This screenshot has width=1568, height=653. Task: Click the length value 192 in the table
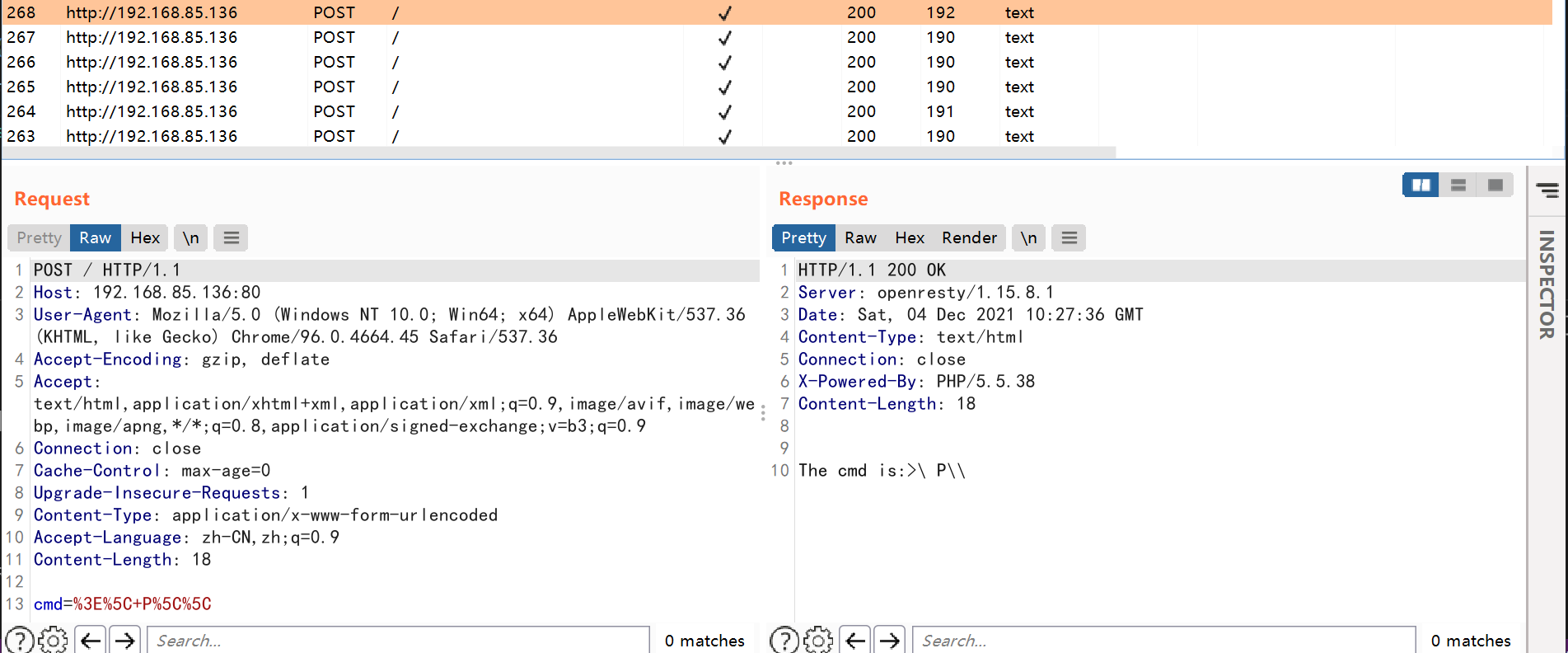click(x=940, y=12)
